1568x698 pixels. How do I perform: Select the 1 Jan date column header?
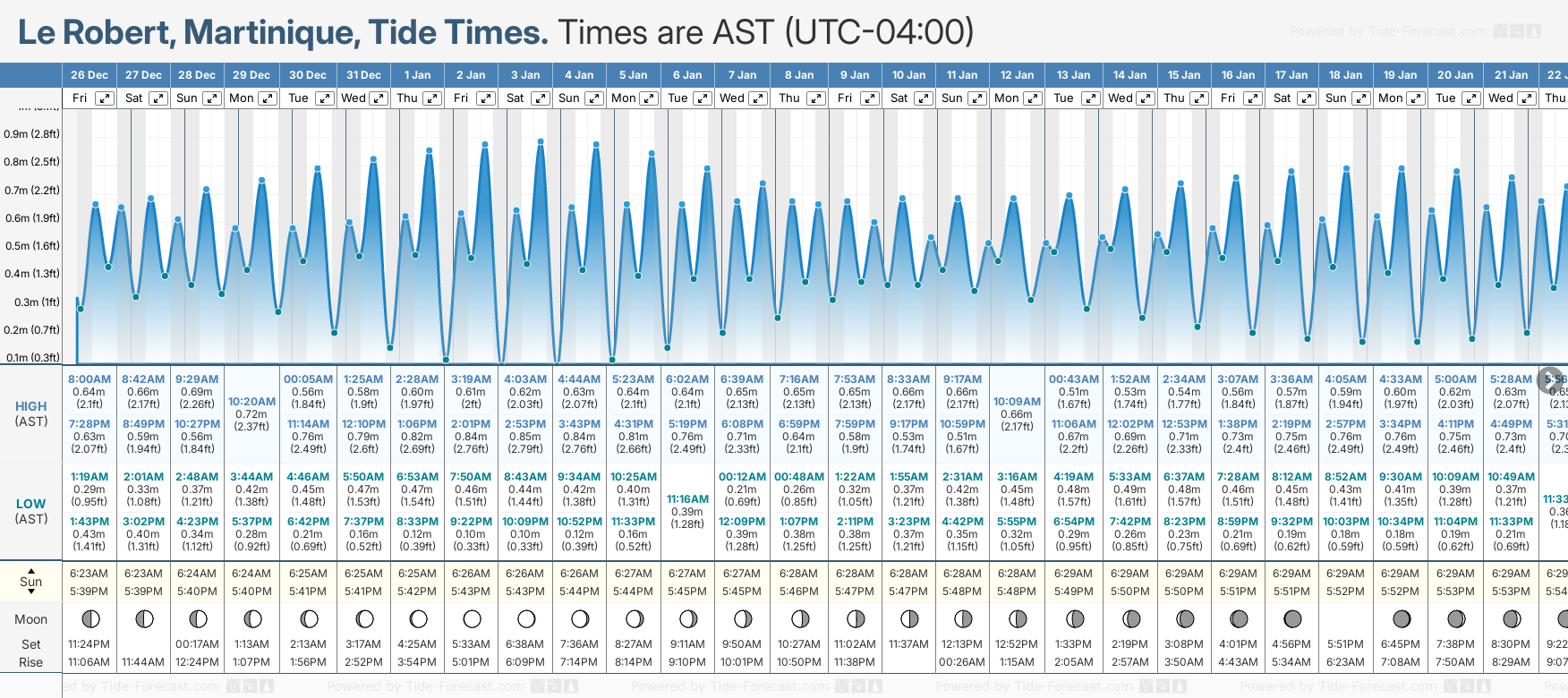417,75
